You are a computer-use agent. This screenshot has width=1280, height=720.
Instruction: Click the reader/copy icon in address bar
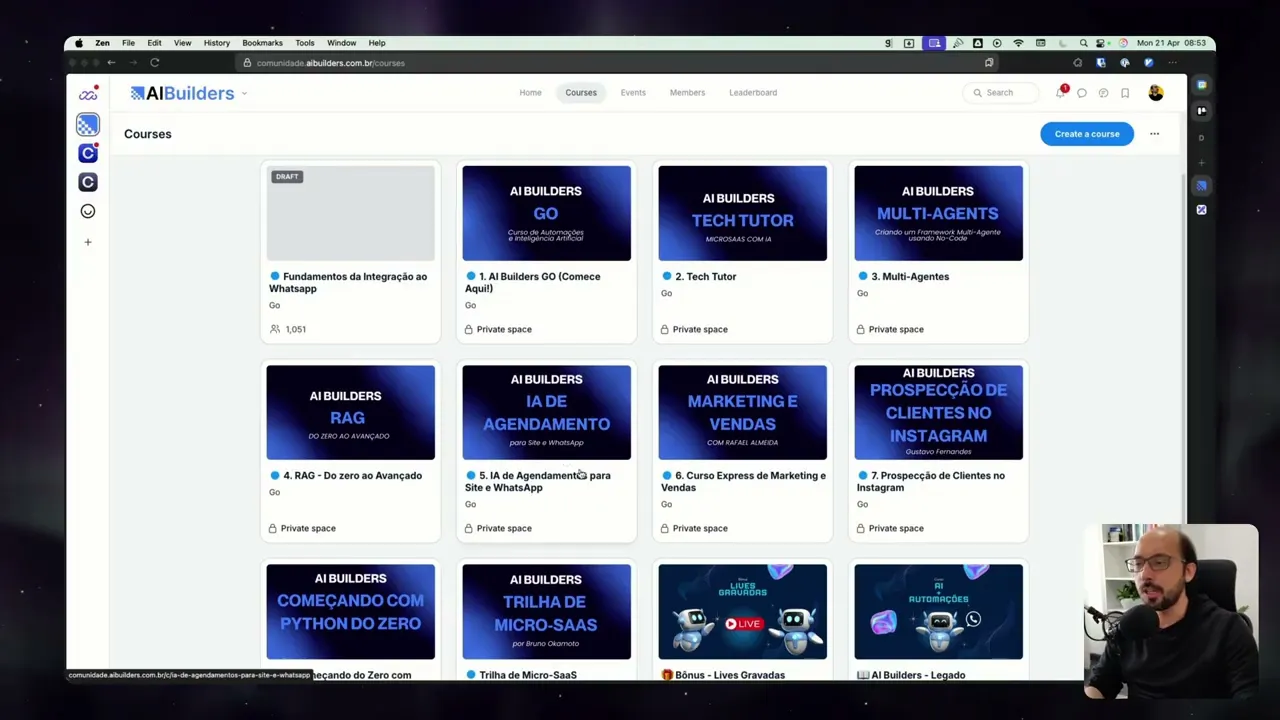pyautogui.click(x=989, y=62)
